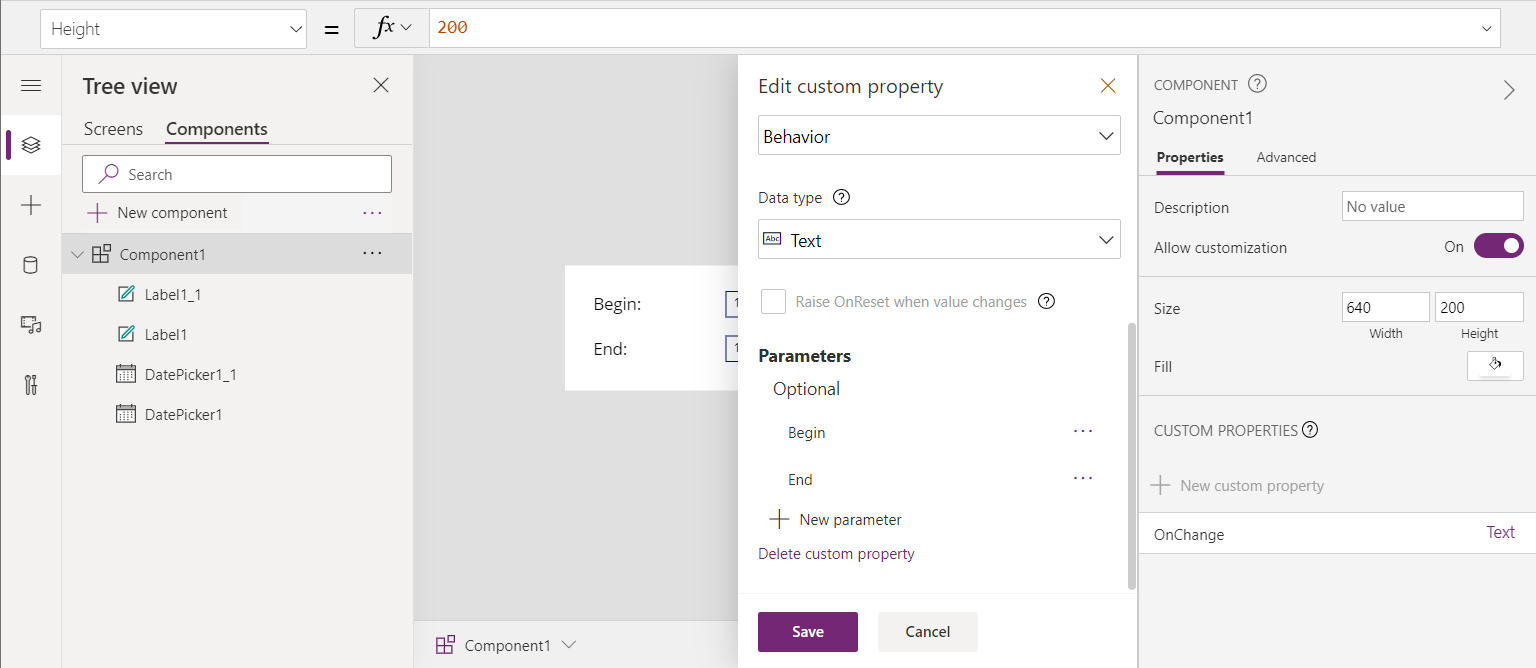This screenshot has width=1536, height=668.
Task: Toggle Allow customization switch off
Action: (x=1498, y=247)
